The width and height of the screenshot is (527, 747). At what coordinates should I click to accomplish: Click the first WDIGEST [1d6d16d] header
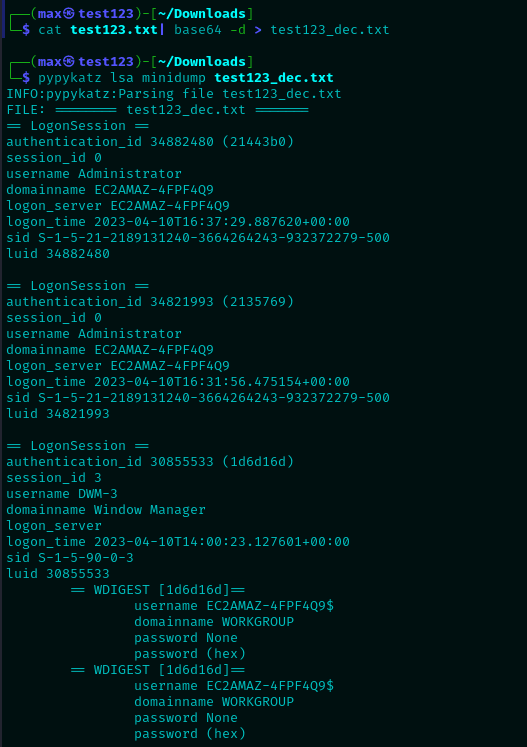[x=158, y=590]
